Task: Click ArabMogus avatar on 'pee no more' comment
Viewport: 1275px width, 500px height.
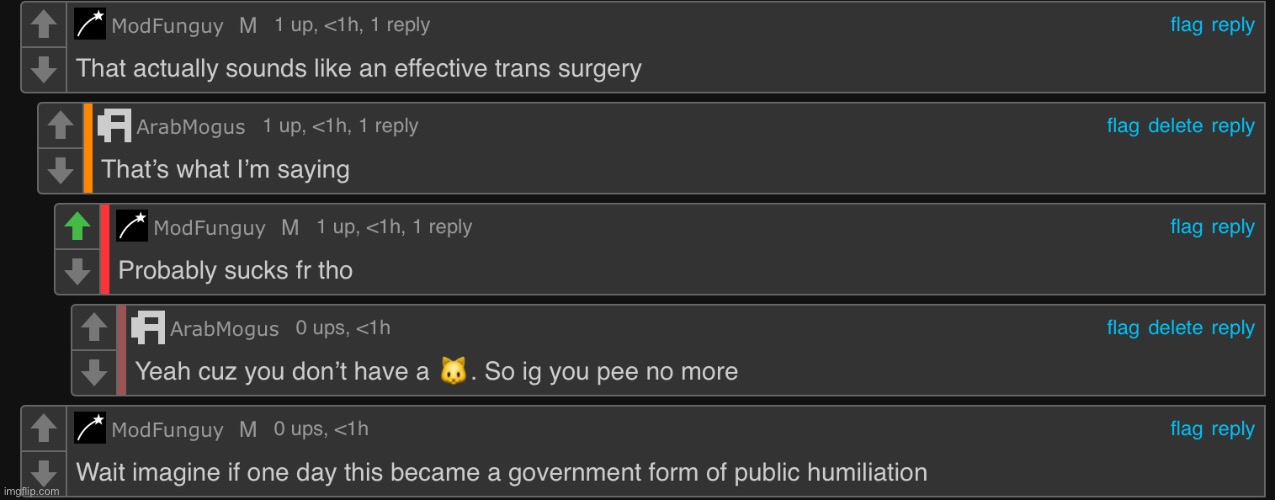Action: pos(148,328)
